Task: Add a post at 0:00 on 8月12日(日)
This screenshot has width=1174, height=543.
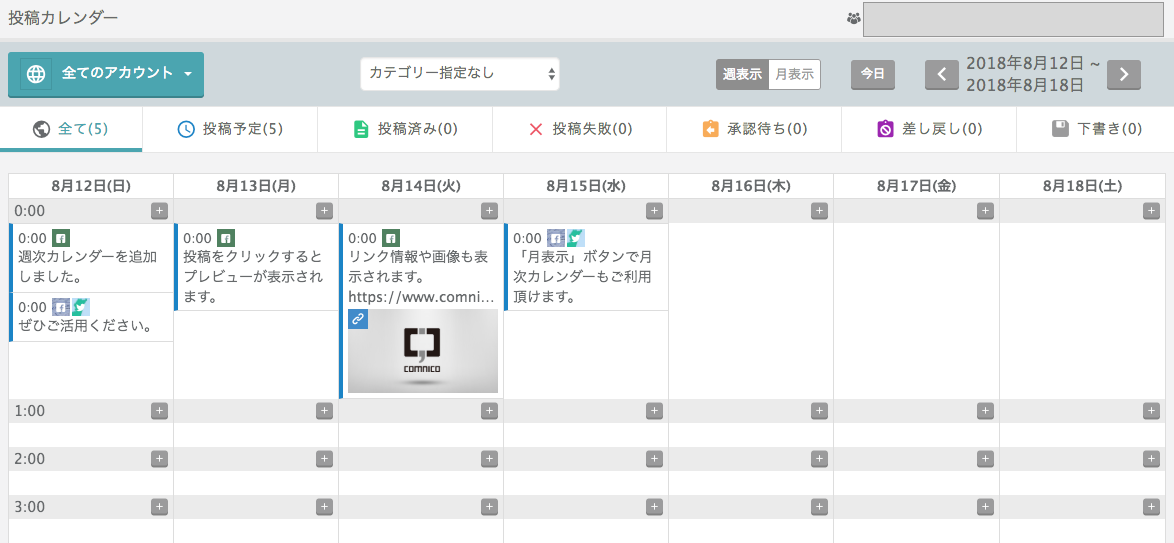Action: click(x=159, y=210)
